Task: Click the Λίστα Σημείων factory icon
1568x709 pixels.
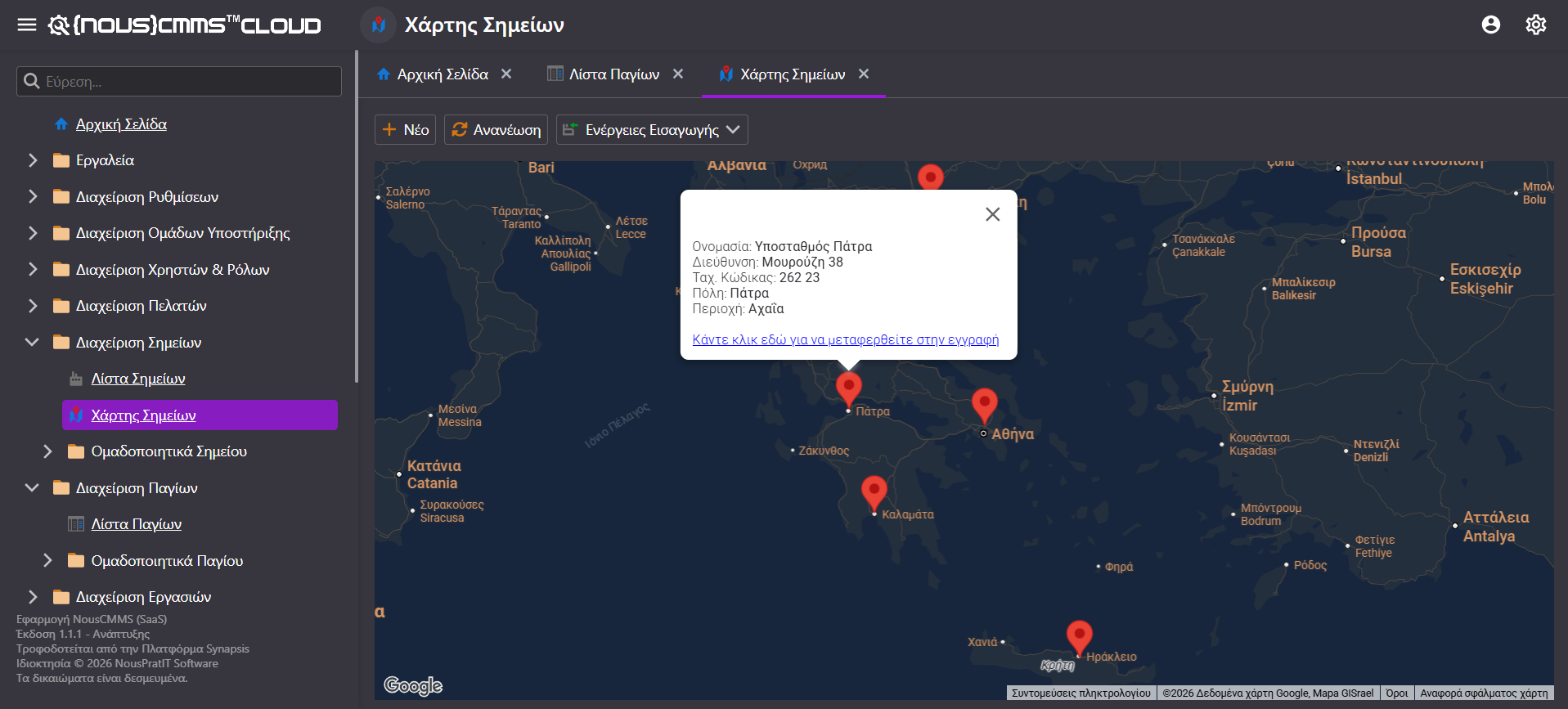Action: pos(76,379)
